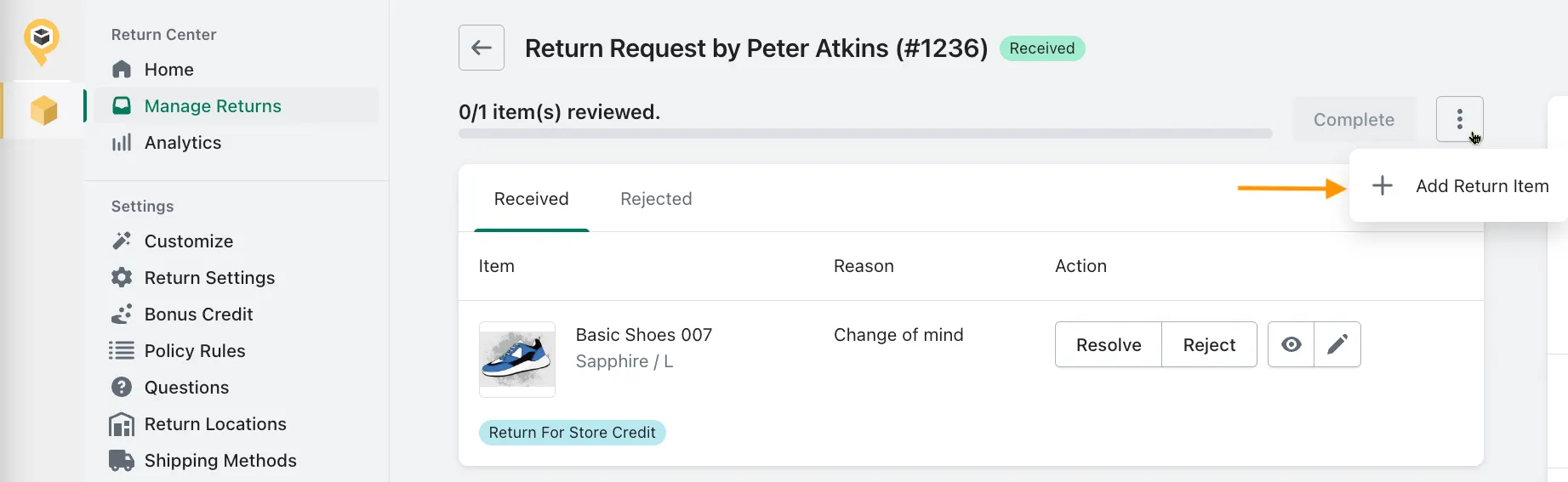This screenshot has height=482, width=1568.
Task: Click the pencil edit icon
Action: (1337, 344)
